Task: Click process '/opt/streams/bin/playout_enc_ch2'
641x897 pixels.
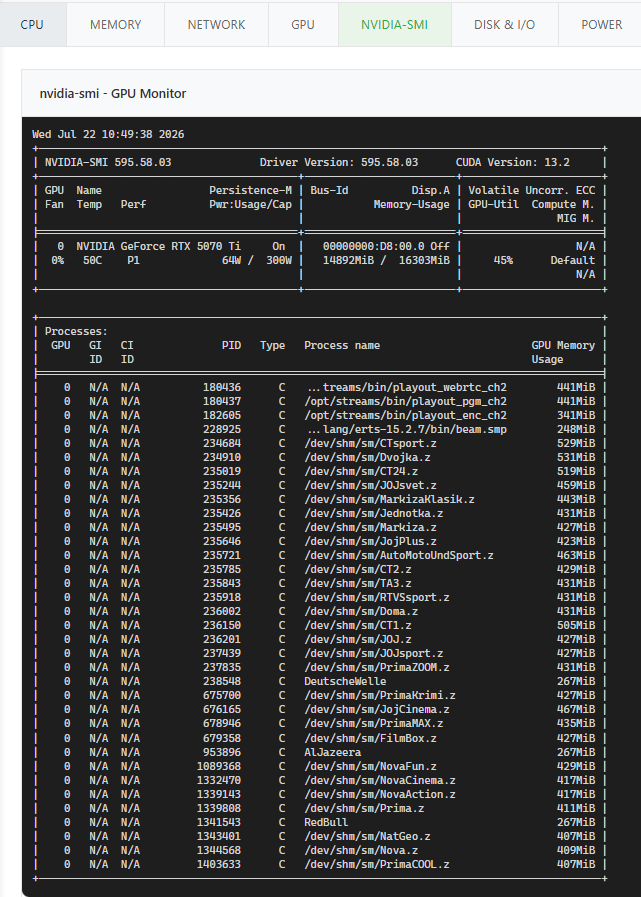Action: 405,415
